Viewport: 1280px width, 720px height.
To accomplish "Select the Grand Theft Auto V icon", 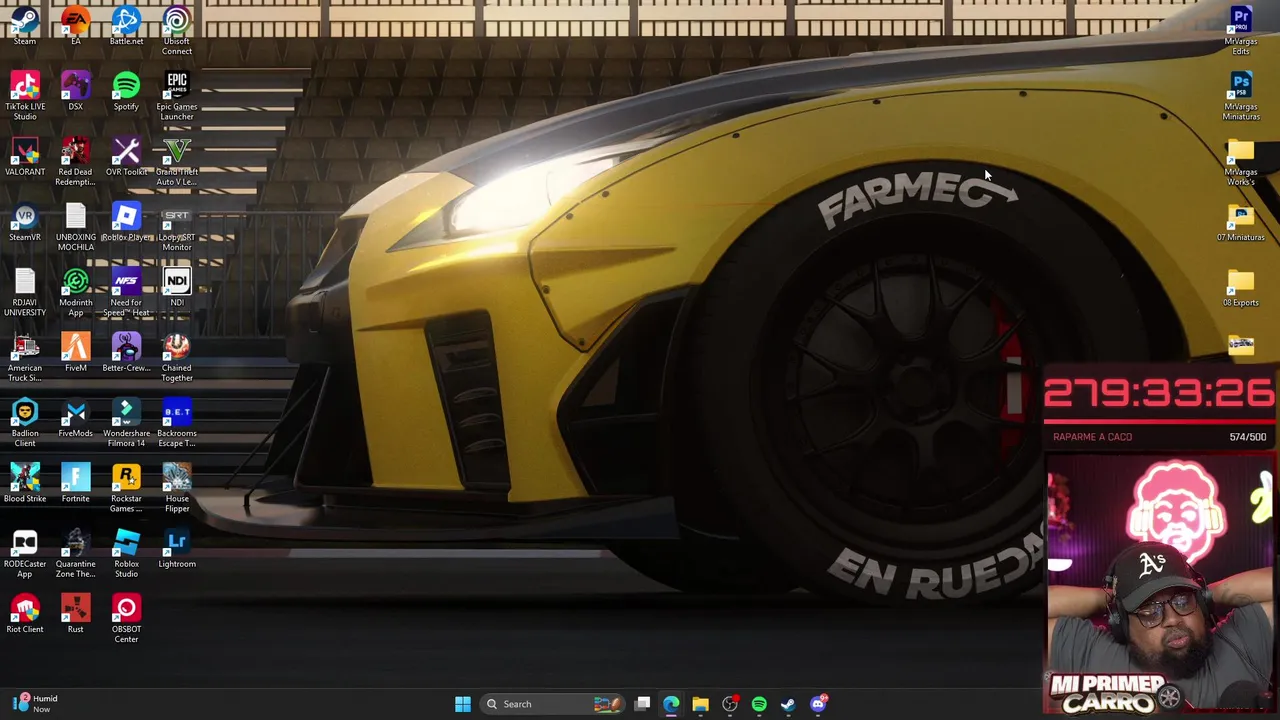I will click(177, 161).
